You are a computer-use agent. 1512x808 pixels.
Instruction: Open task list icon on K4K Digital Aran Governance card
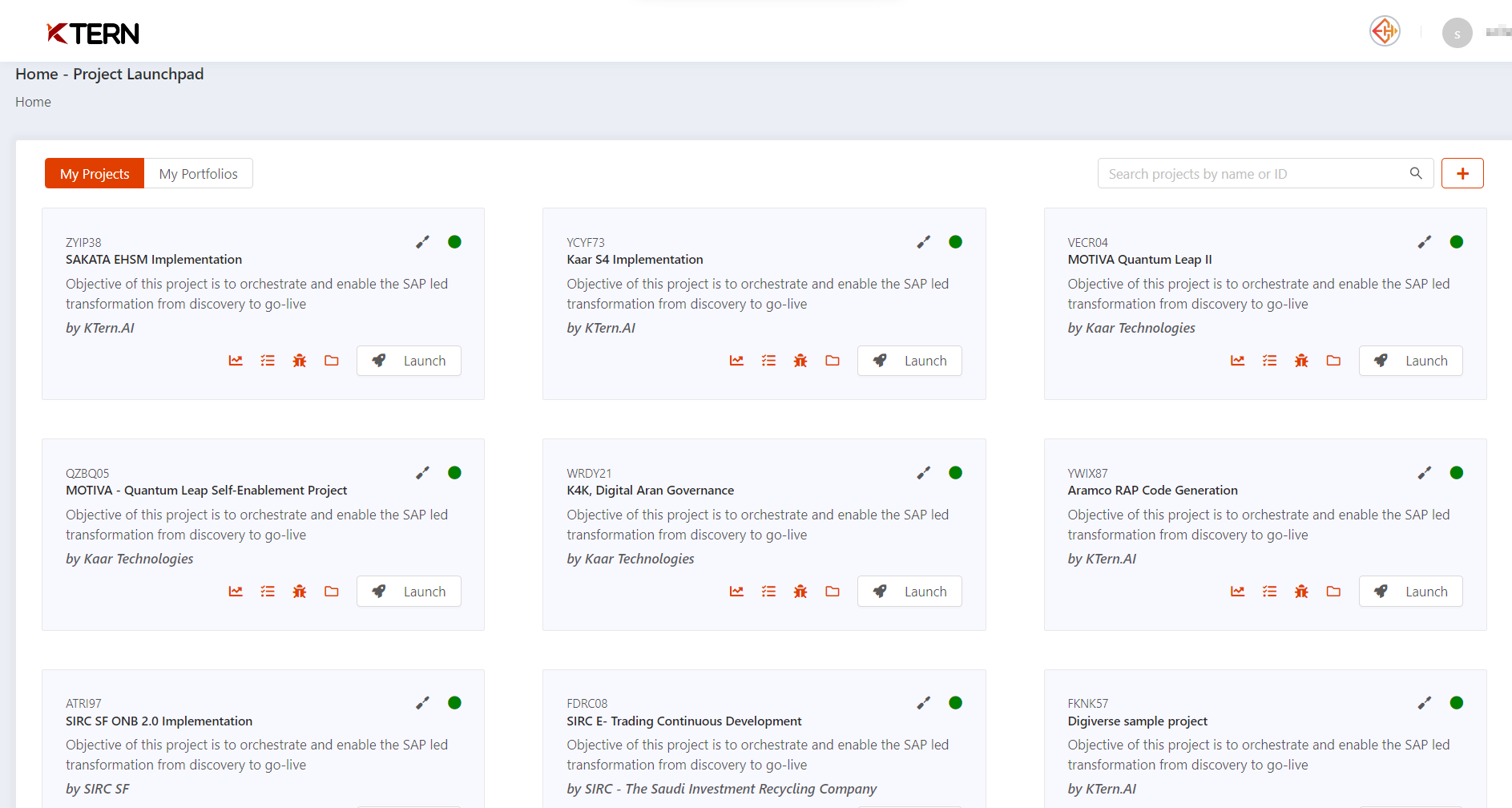768,592
